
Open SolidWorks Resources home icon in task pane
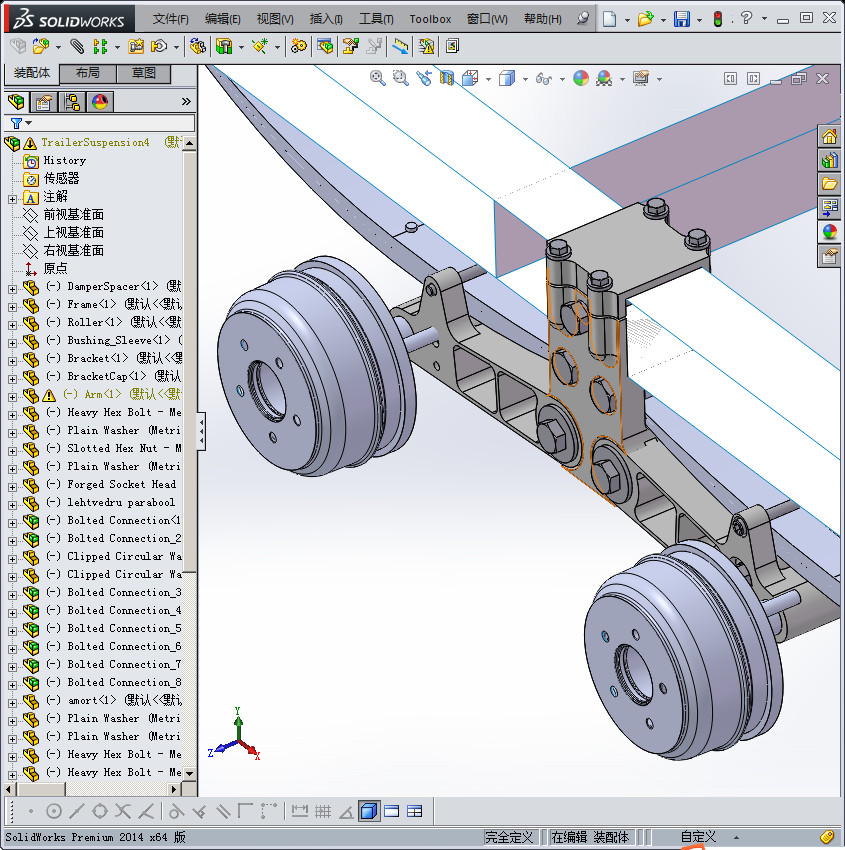(830, 137)
